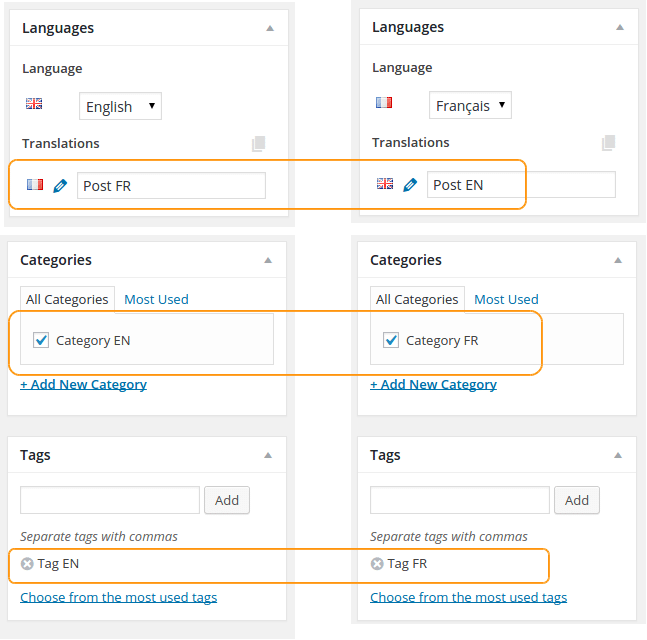
Task: Remove the Tag EN tag
Action: pos(27,564)
